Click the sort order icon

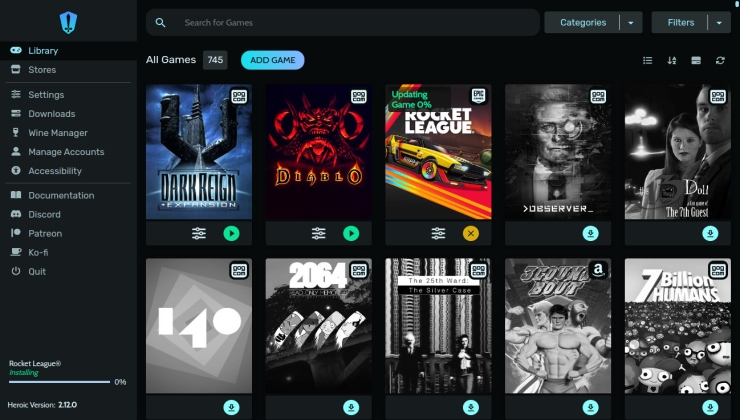[672, 61]
